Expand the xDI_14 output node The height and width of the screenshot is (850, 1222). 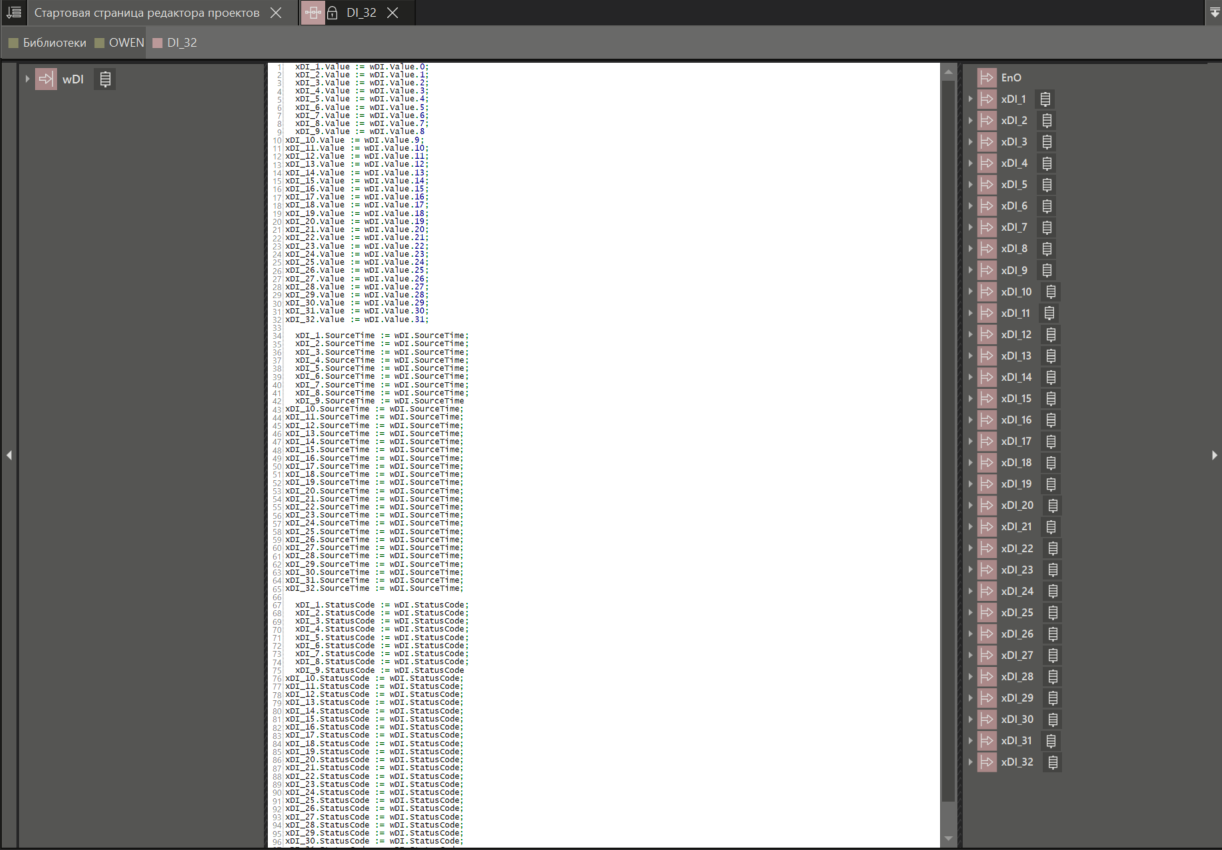point(970,378)
